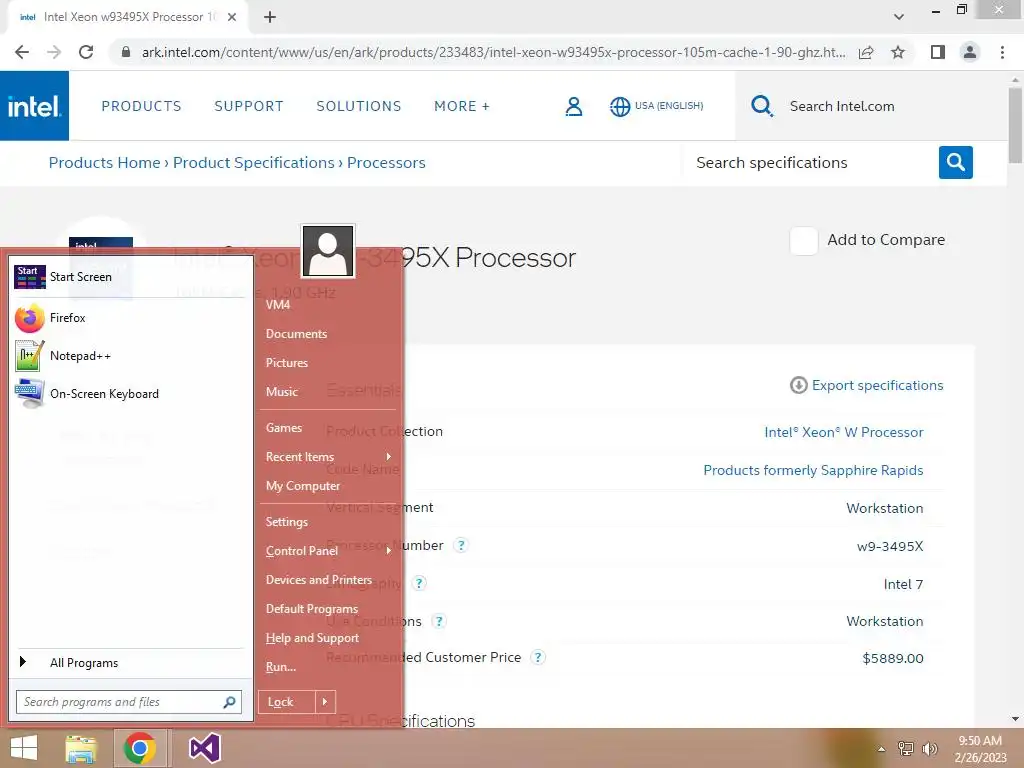This screenshot has width=1024, height=768.
Task: Click the Chrome icon on the taskbar
Action: click(140, 748)
